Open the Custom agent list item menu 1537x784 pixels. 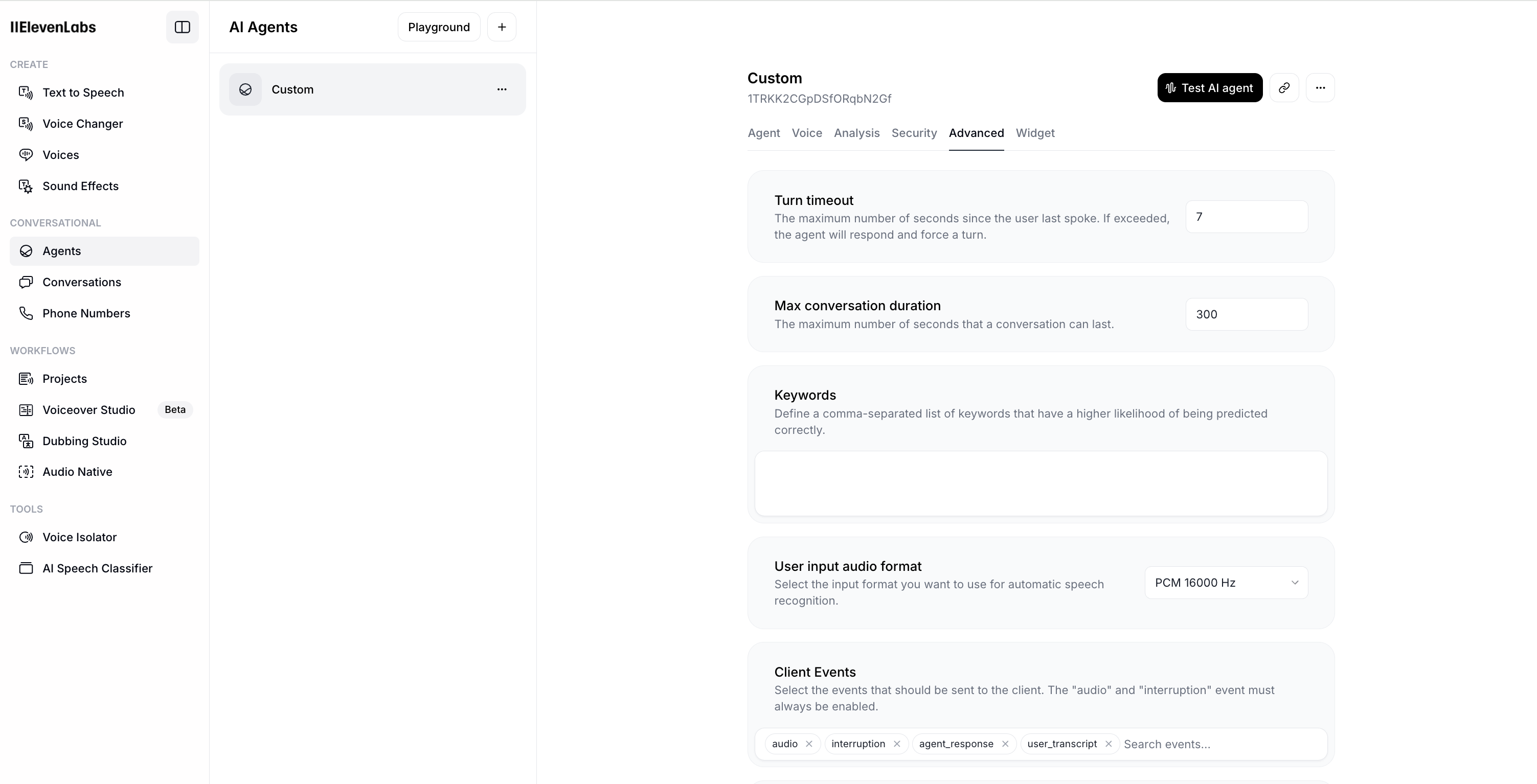tap(501, 89)
